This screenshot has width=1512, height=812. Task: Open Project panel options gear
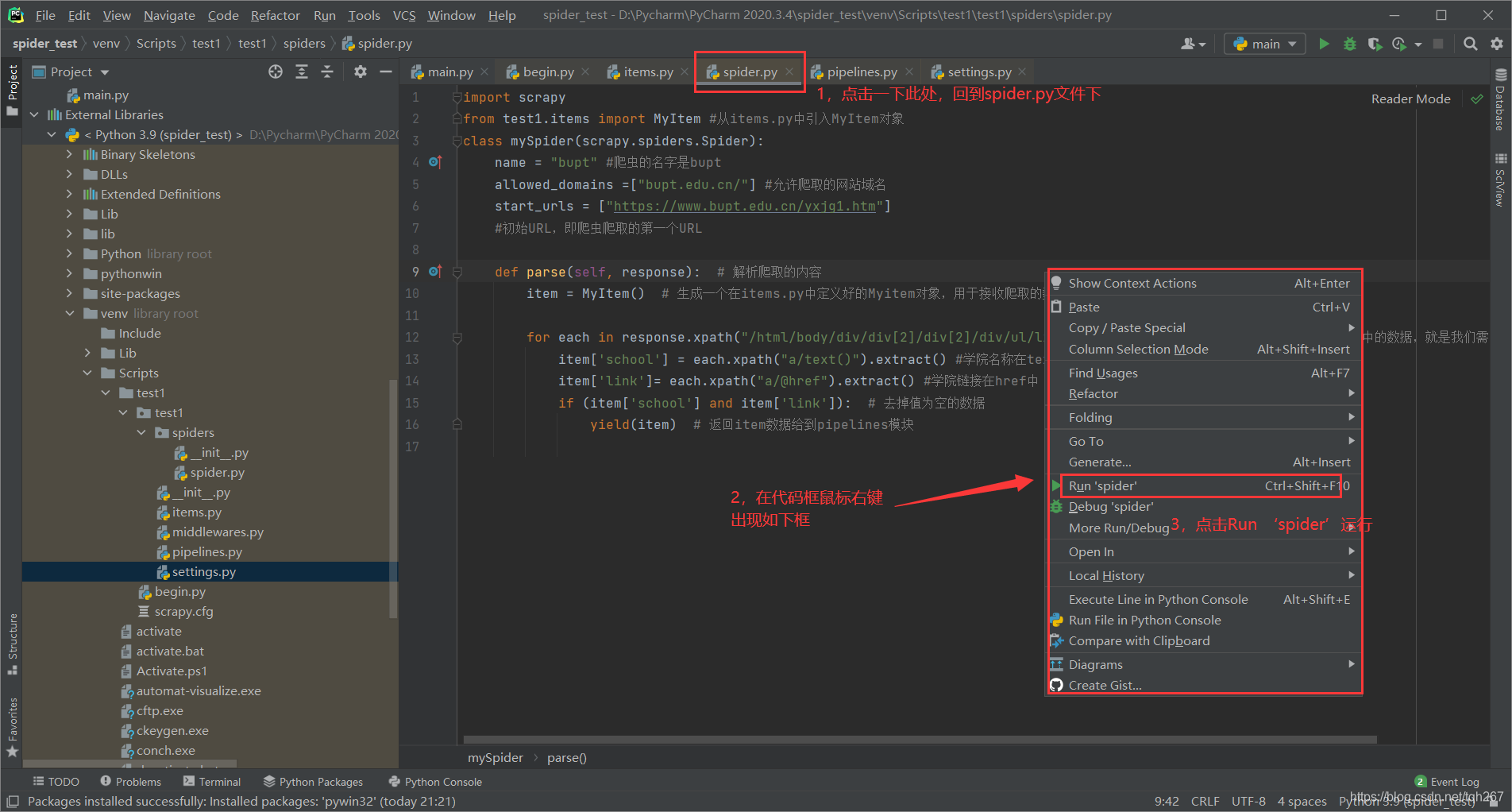(361, 72)
